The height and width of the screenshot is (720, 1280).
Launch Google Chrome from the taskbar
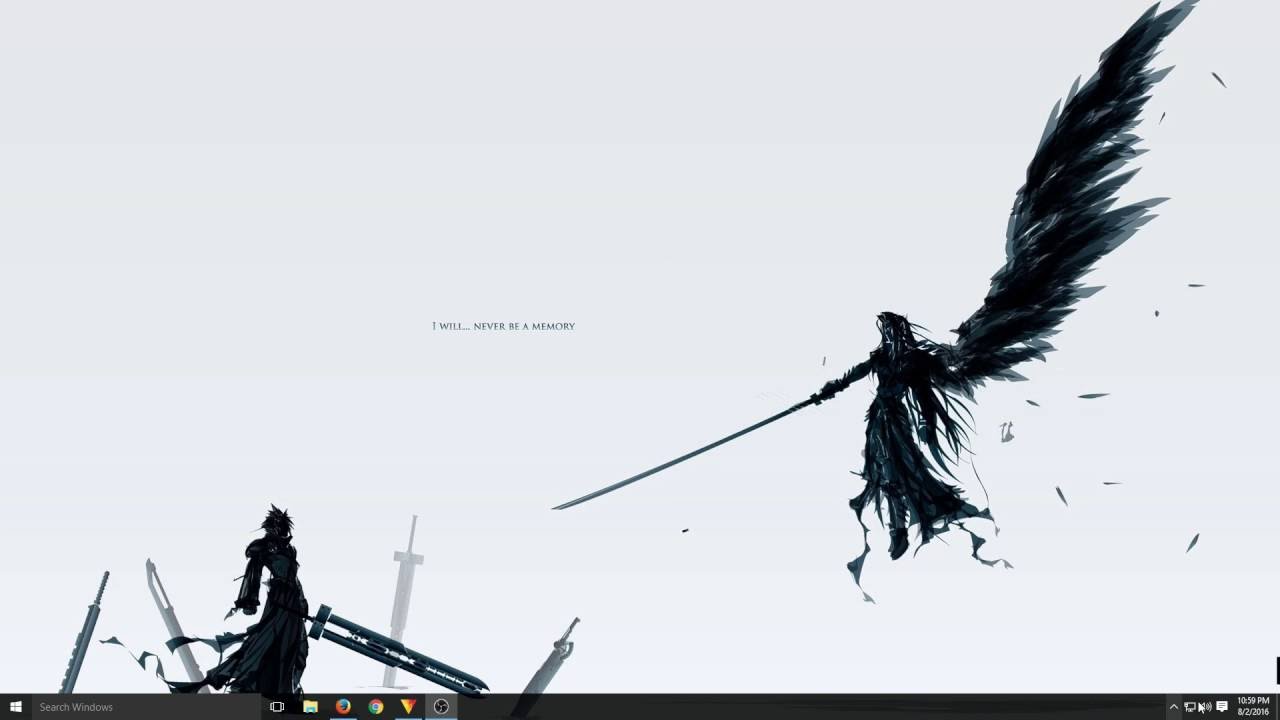click(376, 707)
